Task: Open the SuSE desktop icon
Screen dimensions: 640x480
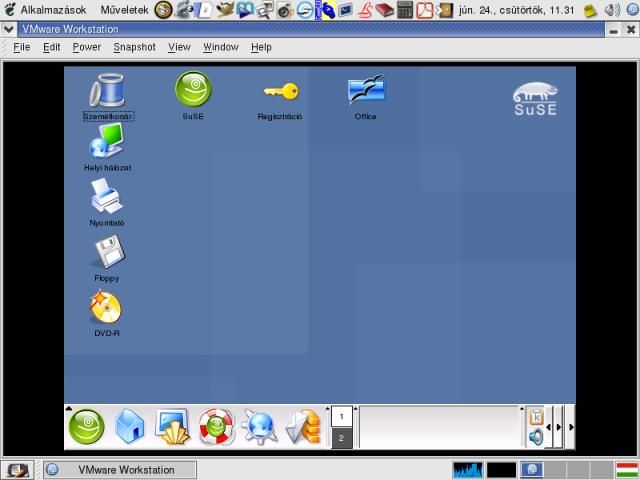Action: pos(193,90)
